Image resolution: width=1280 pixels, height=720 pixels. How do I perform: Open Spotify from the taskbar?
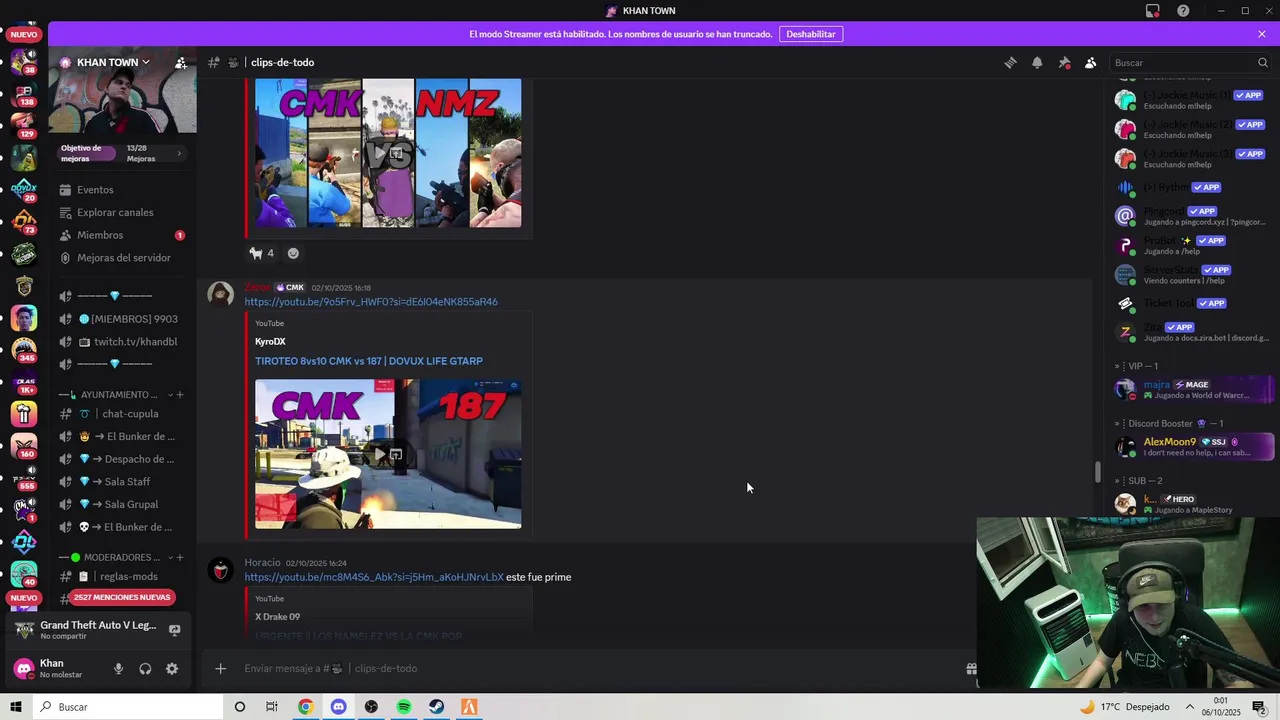tap(404, 707)
